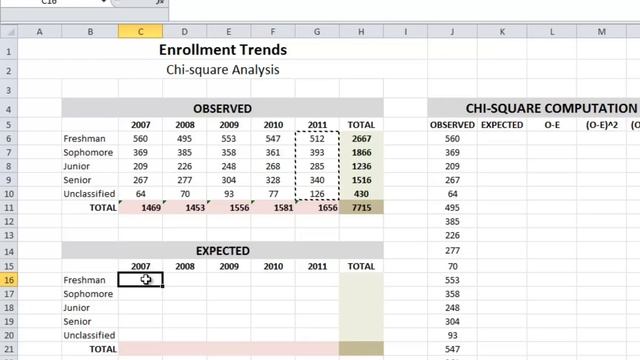Select column K header
Image resolution: width=640 pixels, height=360 pixels.
click(502, 31)
